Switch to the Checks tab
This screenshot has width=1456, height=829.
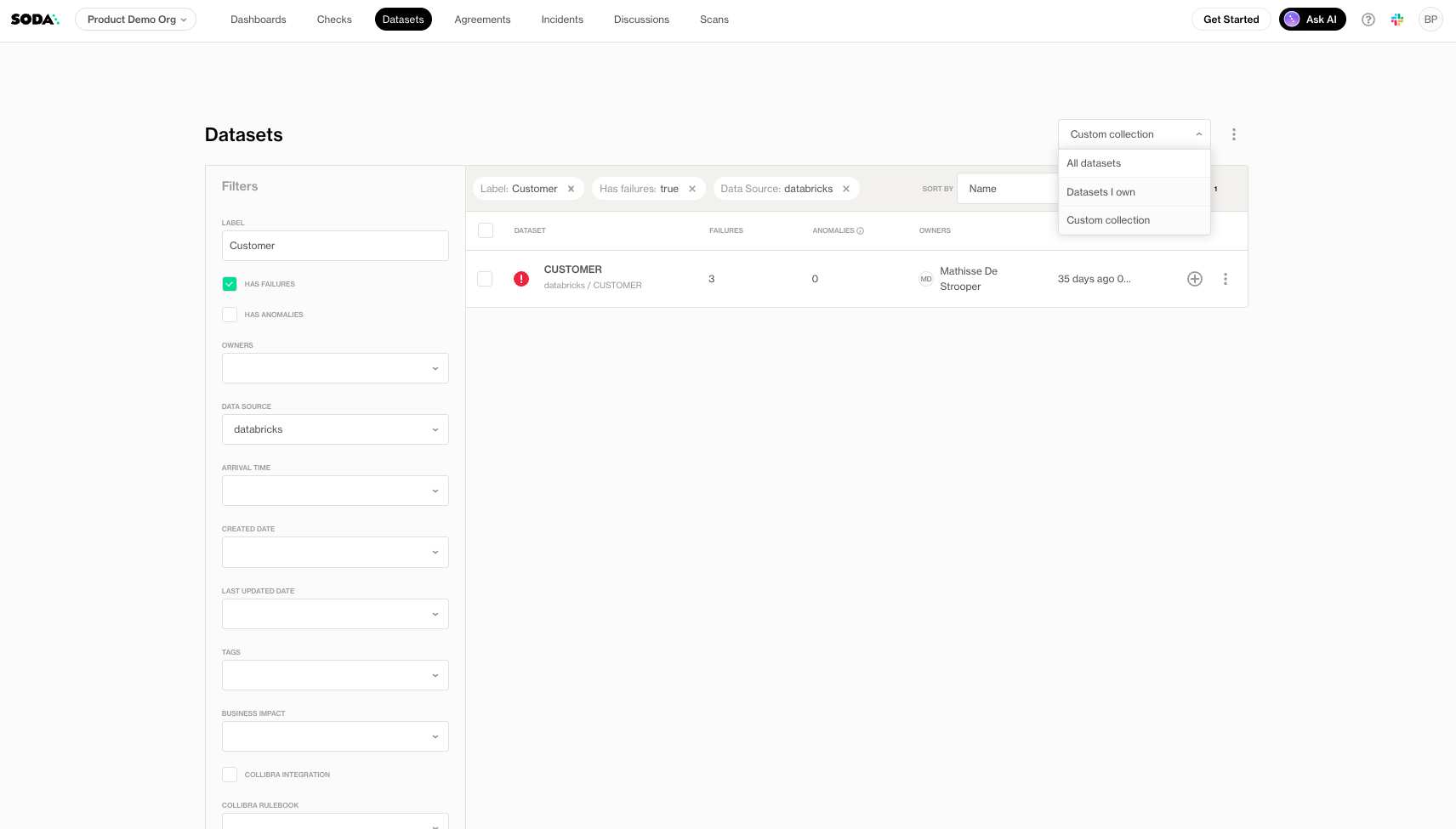coord(334,20)
